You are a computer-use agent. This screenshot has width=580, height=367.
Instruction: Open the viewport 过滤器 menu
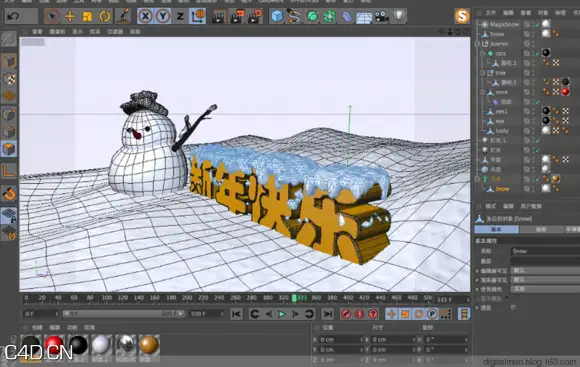(x=115, y=32)
